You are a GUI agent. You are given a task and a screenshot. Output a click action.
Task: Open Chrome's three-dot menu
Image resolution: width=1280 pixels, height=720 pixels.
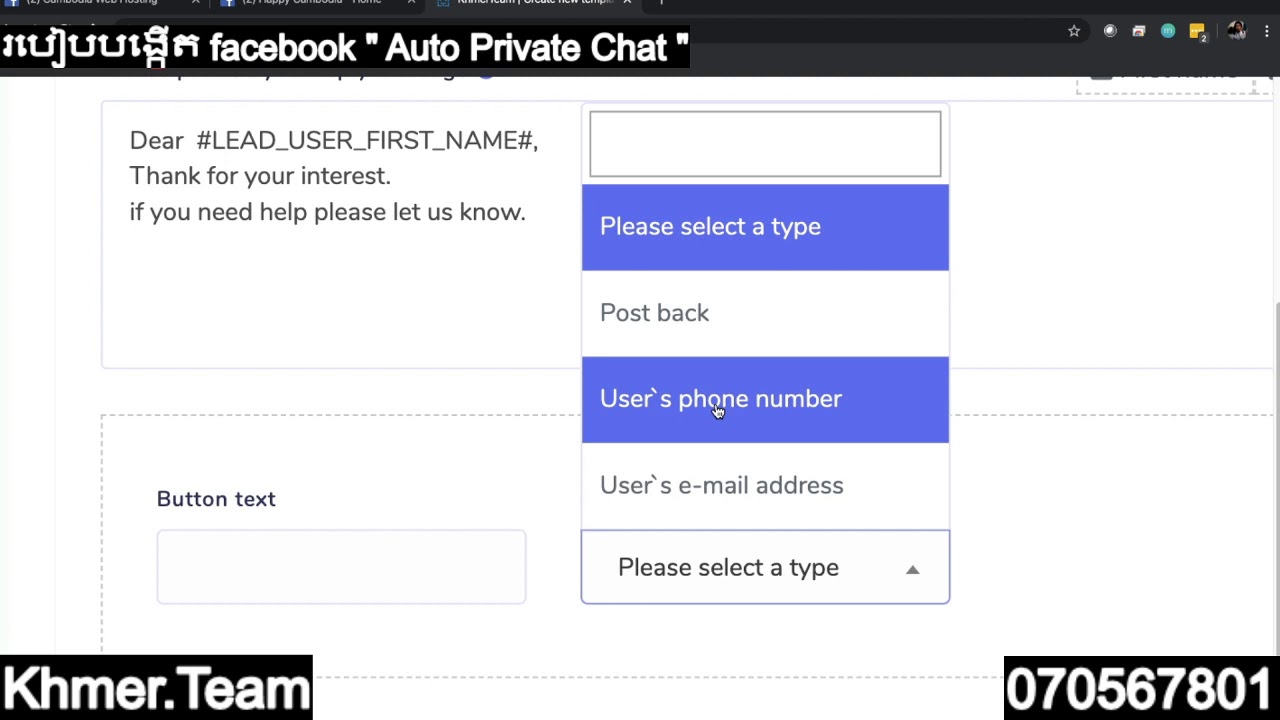click(1267, 31)
